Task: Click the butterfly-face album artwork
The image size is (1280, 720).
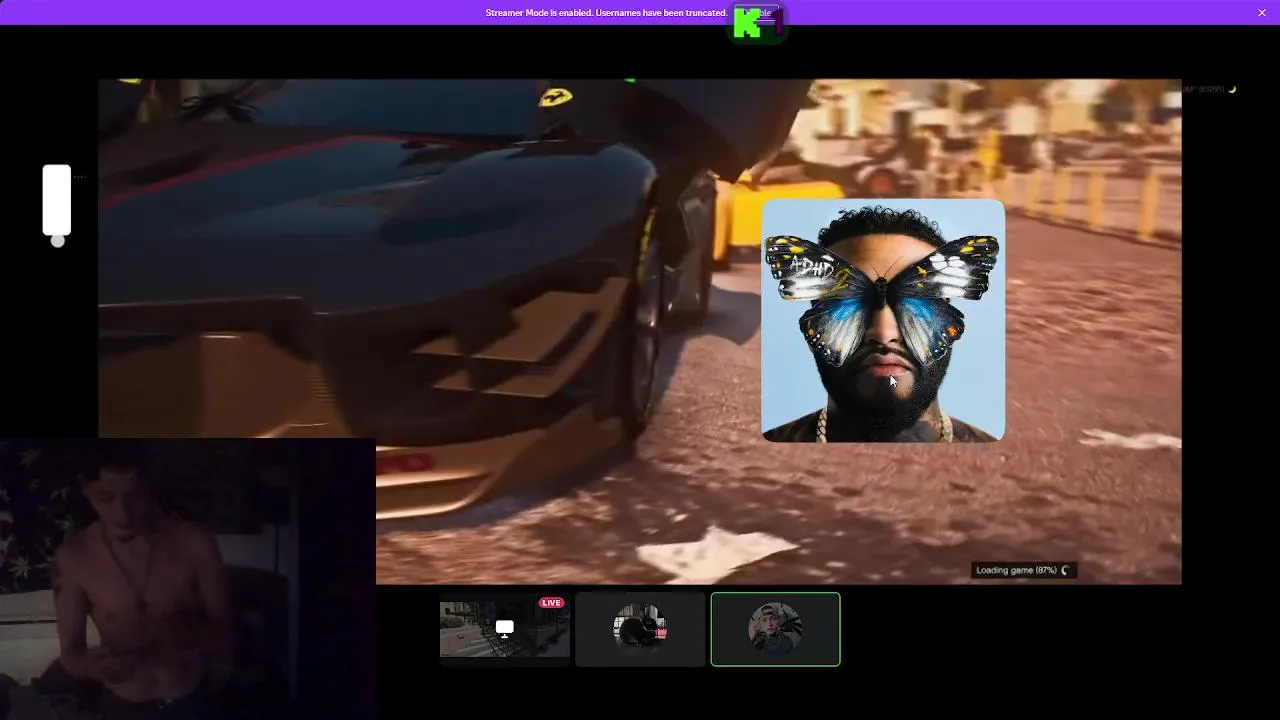Action: (883, 320)
